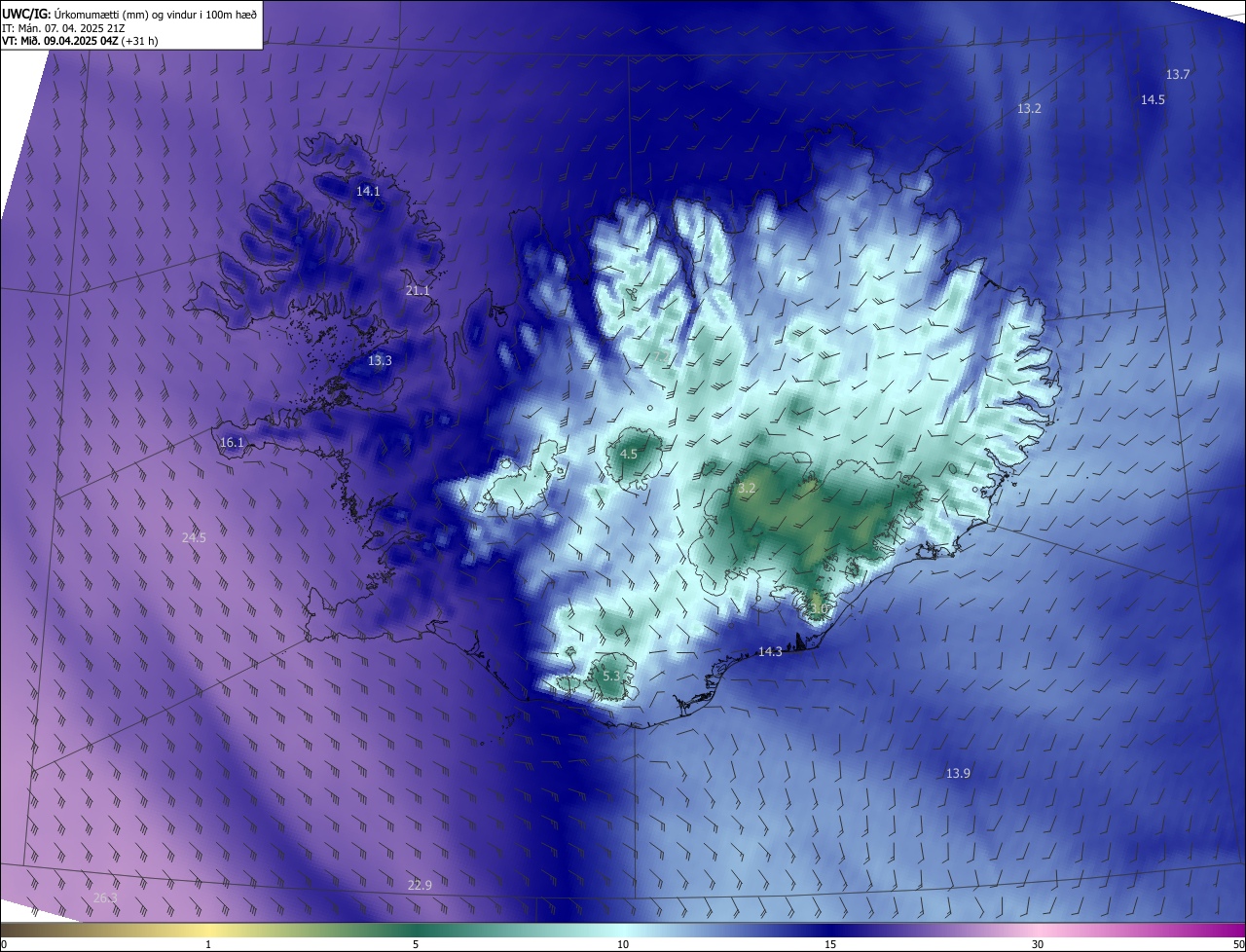
Task: Click the colour scale tick label 10
Action: point(623,945)
